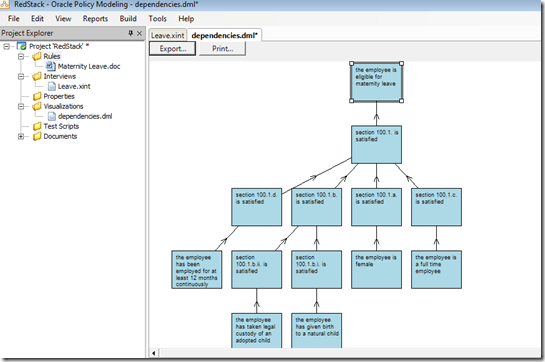545x362 pixels.
Task: Select the Visualizations tree label
Action: pos(63,106)
